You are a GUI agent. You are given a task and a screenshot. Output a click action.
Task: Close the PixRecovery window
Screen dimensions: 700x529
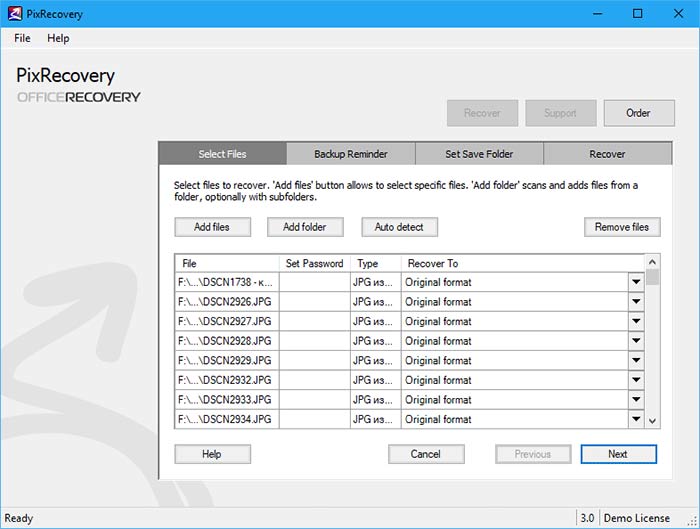pos(679,14)
